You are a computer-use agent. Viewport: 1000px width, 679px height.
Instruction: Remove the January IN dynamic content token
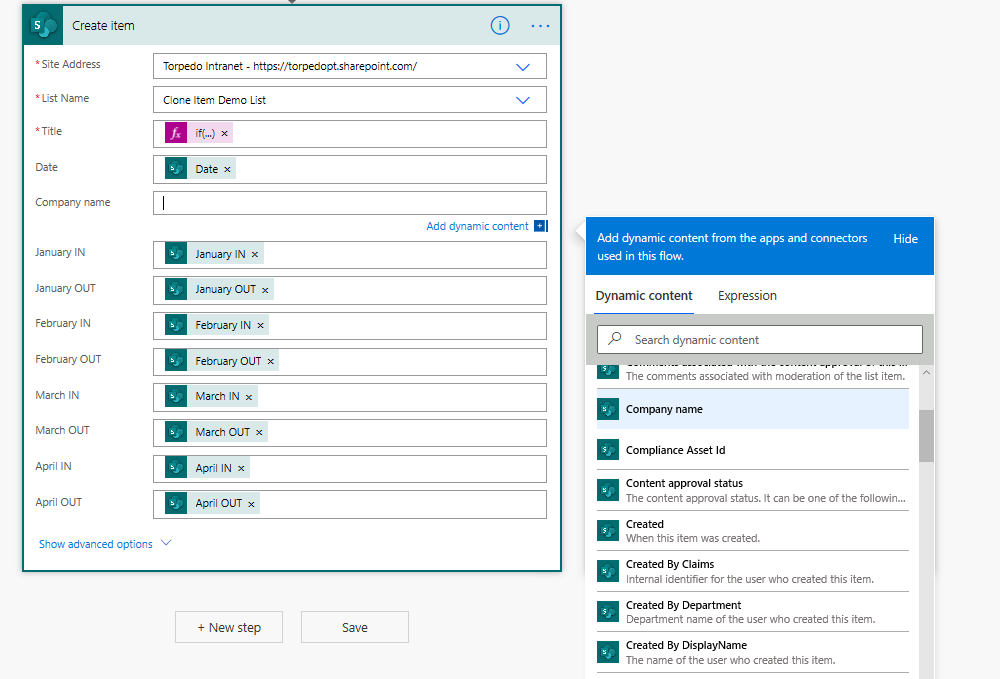256,255
